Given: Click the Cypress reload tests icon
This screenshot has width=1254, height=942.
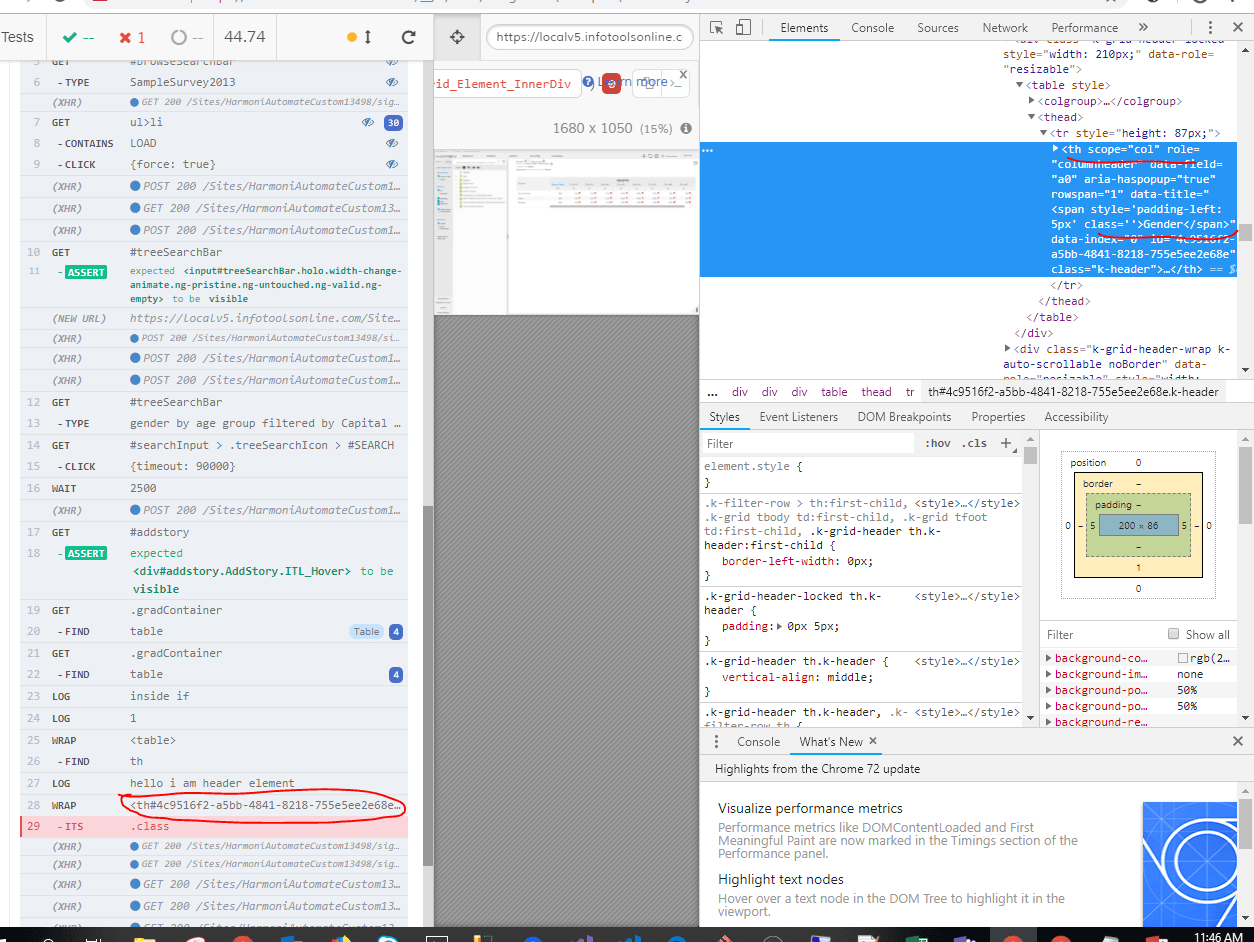Looking at the screenshot, I should 408,37.
